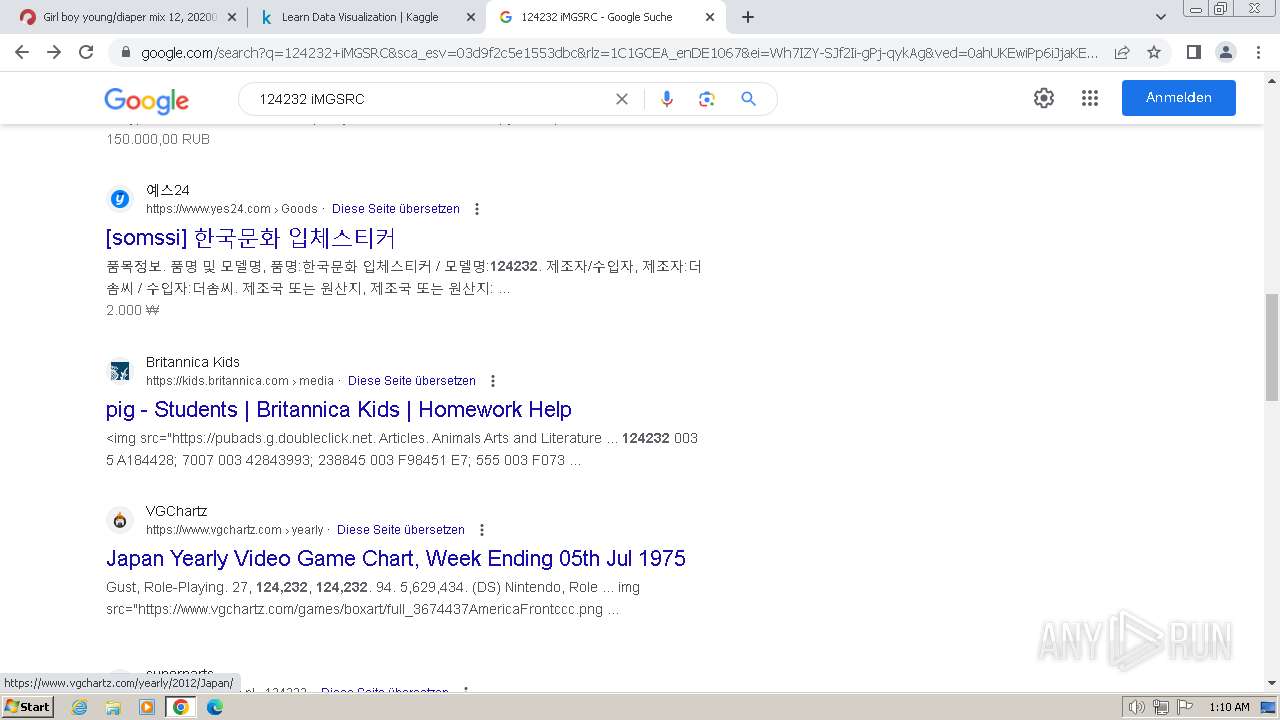Click the 예스24 site name text
Image resolution: width=1280 pixels, height=720 pixels.
(168, 190)
